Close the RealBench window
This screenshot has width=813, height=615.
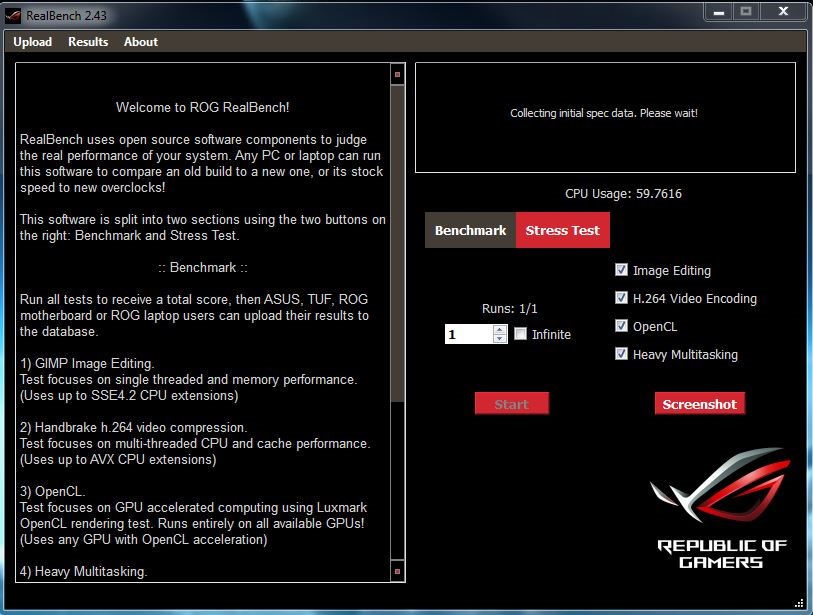(782, 11)
